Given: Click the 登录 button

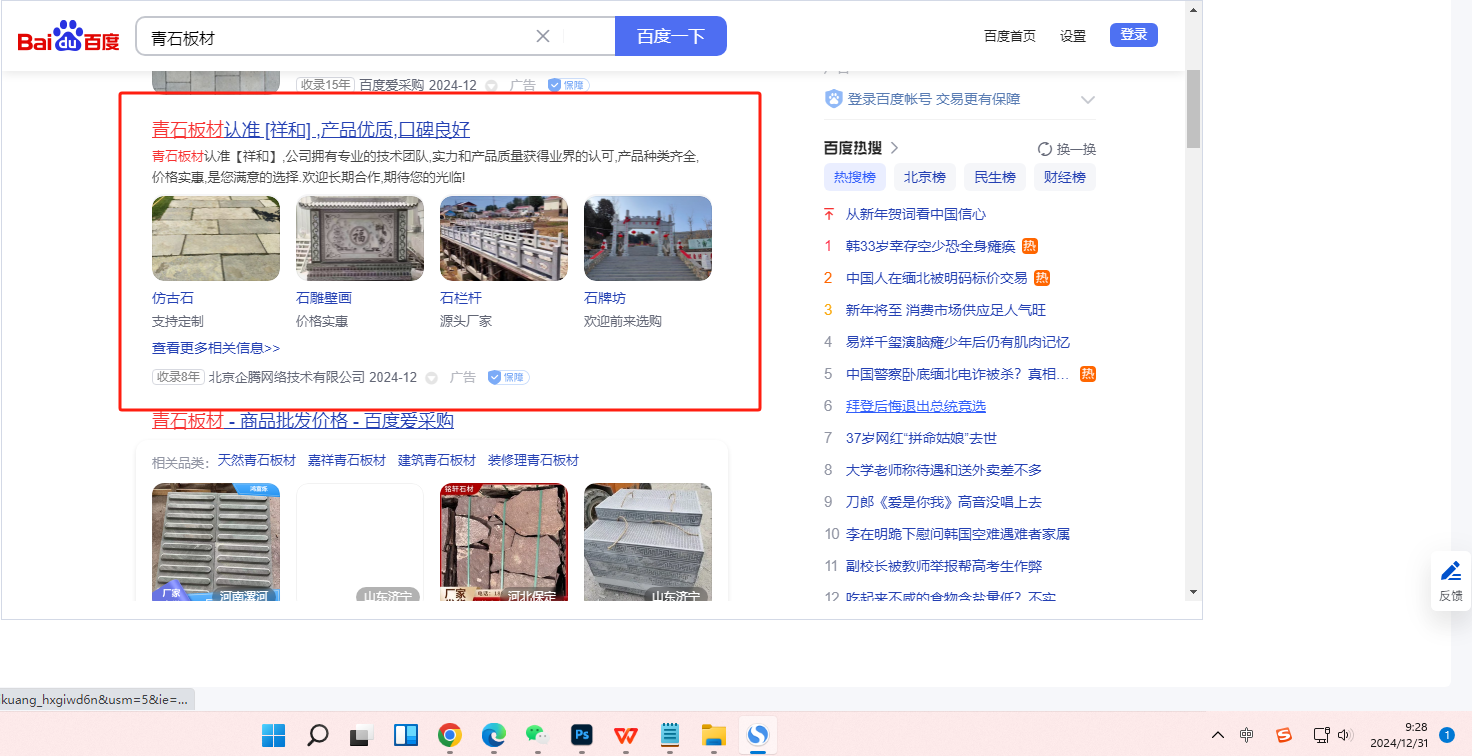Looking at the screenshot, I should click(1134, 35).
